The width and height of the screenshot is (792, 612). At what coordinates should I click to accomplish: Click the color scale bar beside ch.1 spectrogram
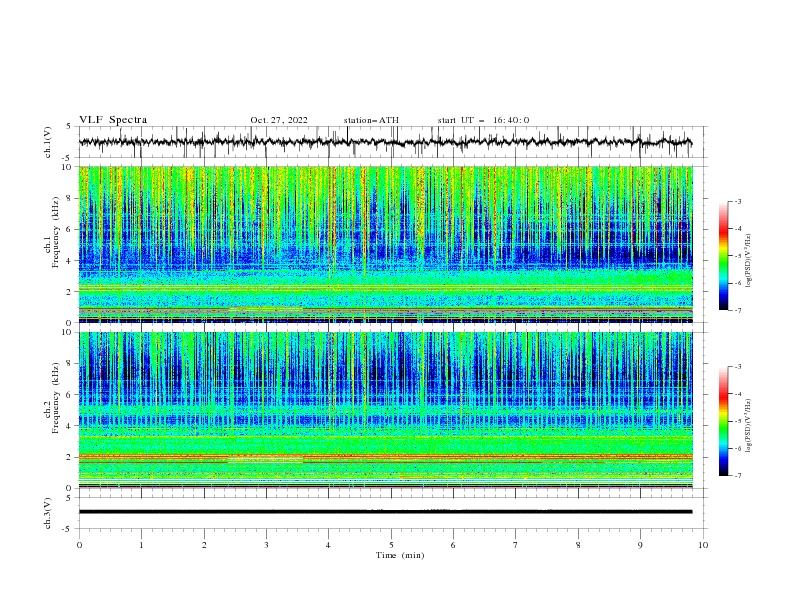pyautogui.click(x=724, y=256)
